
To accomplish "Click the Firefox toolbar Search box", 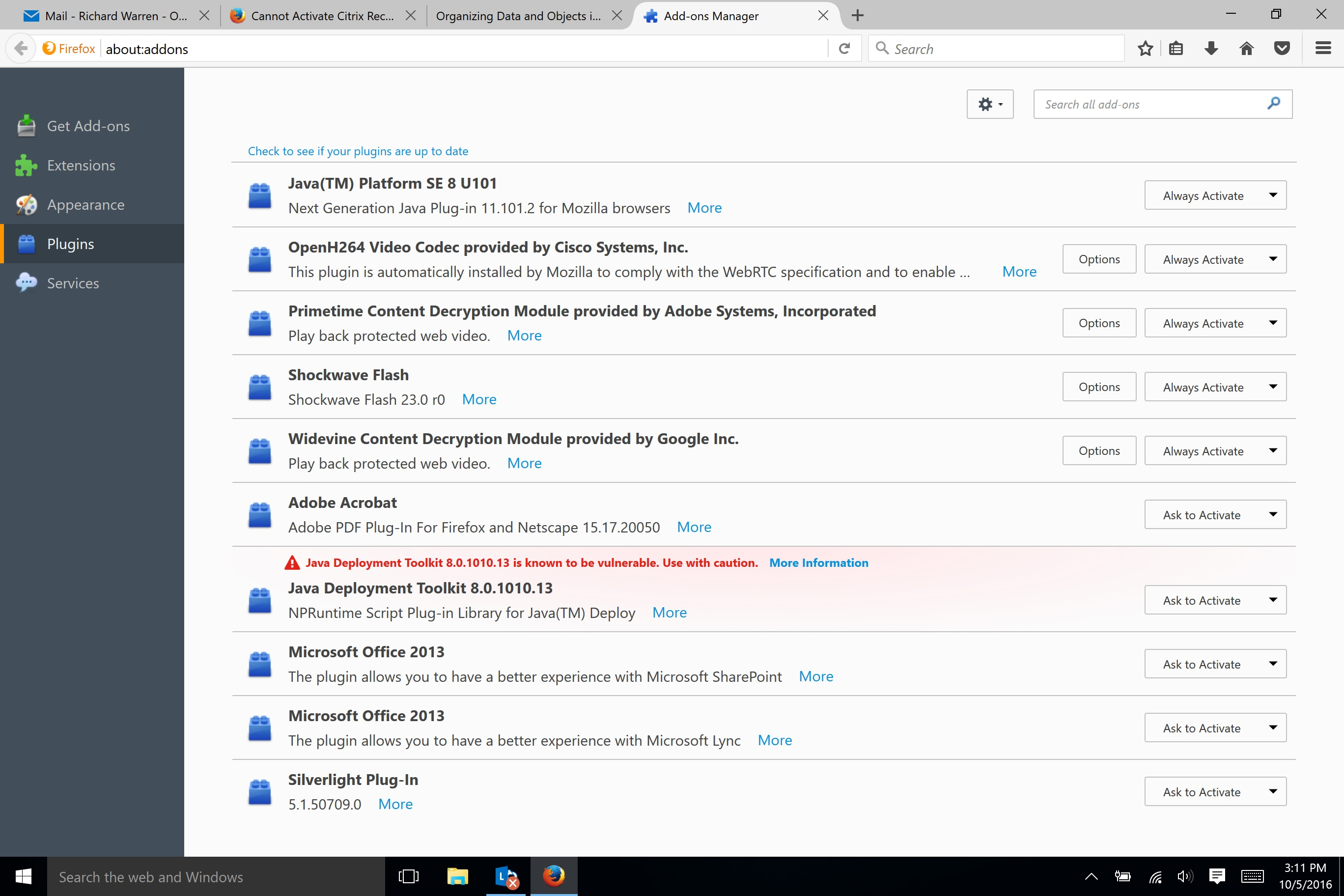I will coord(997,49).
